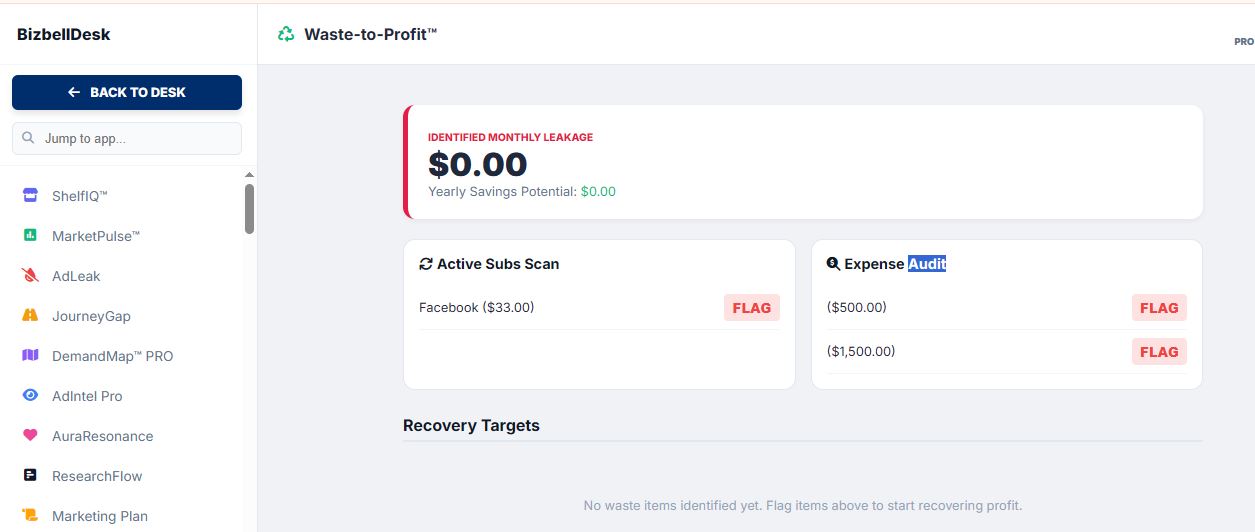
Task: Click the sidebar scroll up arrow
Action: 249,175
